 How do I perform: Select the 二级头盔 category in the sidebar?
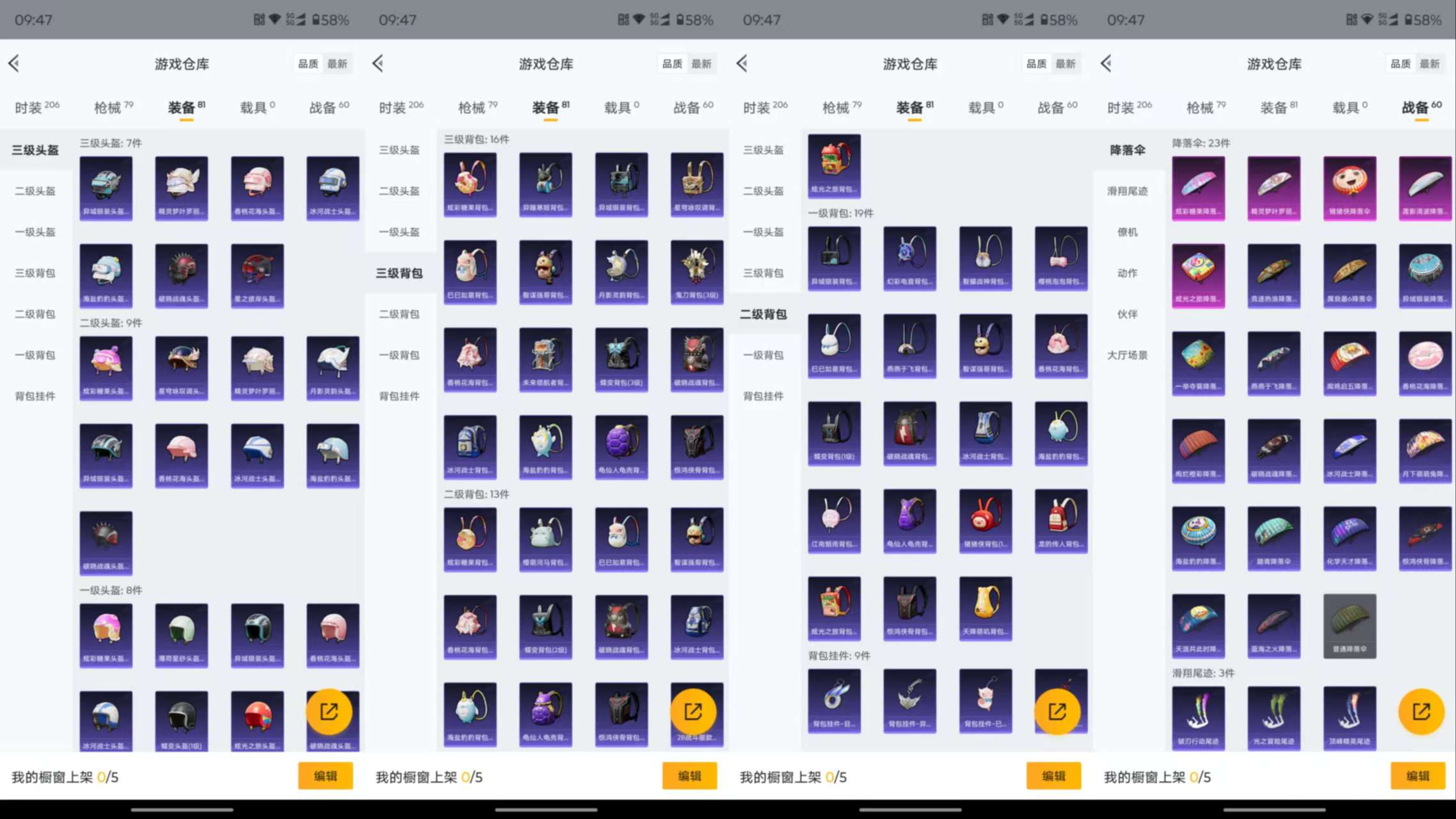(35, 190)
